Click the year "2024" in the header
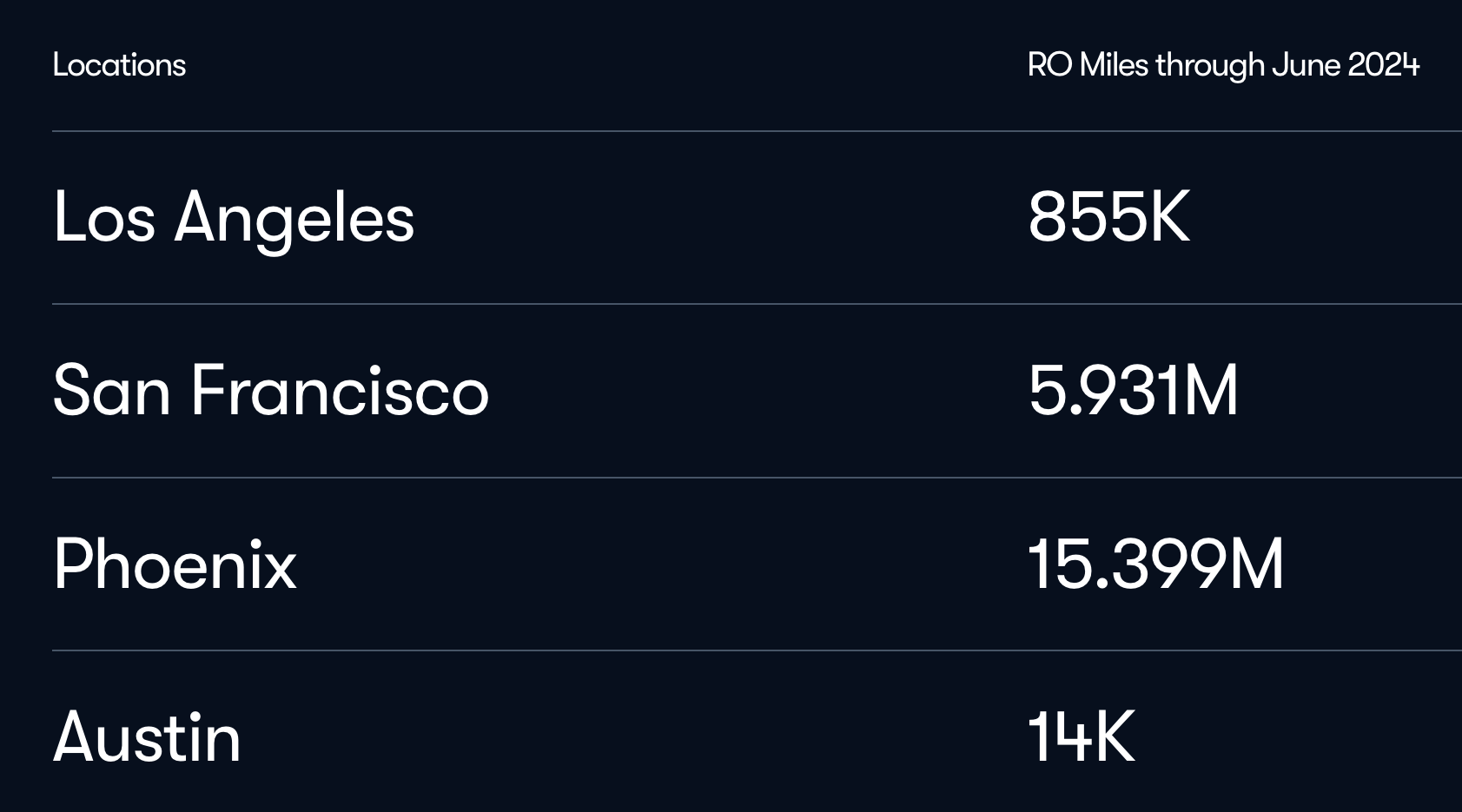 pyautogui.click(x=1383, y=65)
